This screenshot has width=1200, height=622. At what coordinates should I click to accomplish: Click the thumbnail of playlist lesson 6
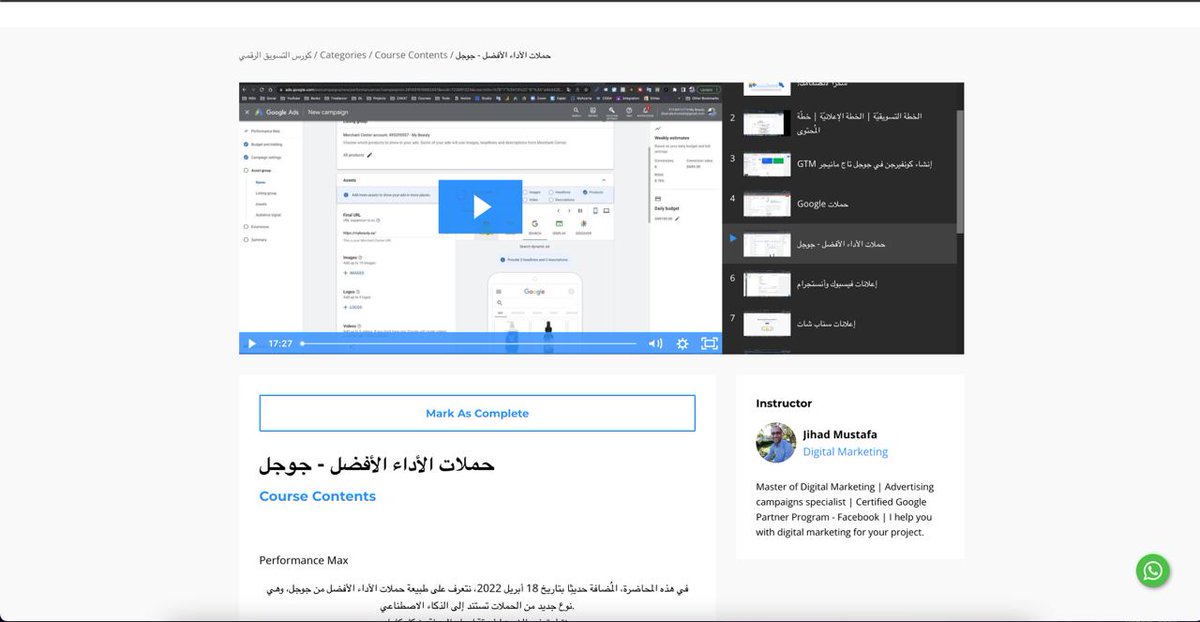767,284
